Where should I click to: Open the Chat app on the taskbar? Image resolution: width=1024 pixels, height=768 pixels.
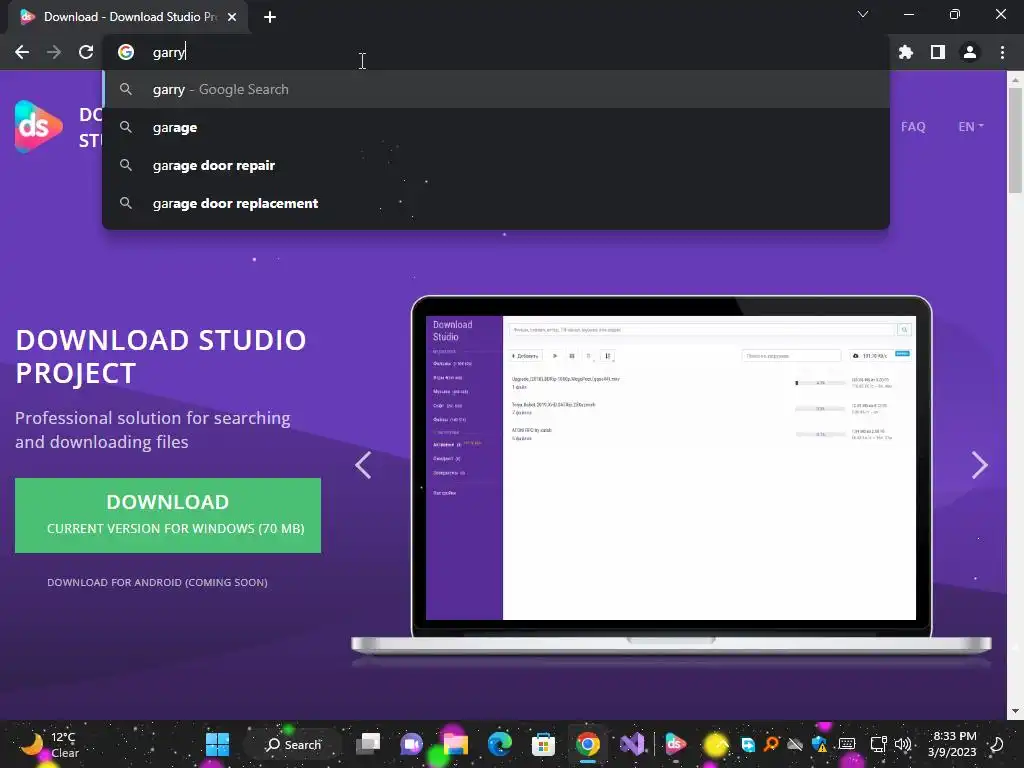[411, 744]
